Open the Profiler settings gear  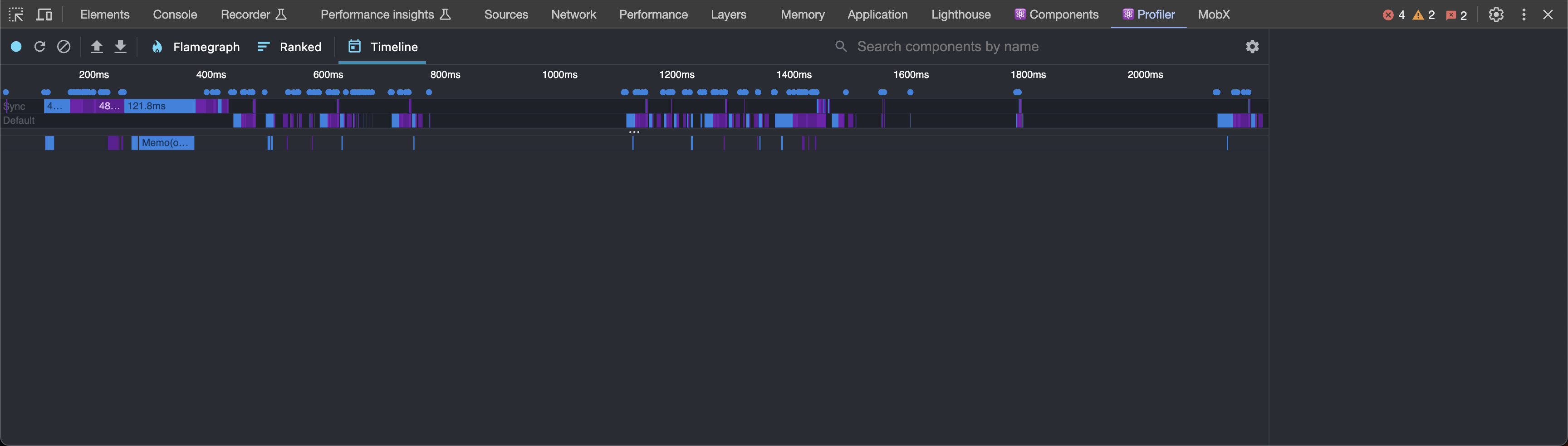coord(1251,46)
